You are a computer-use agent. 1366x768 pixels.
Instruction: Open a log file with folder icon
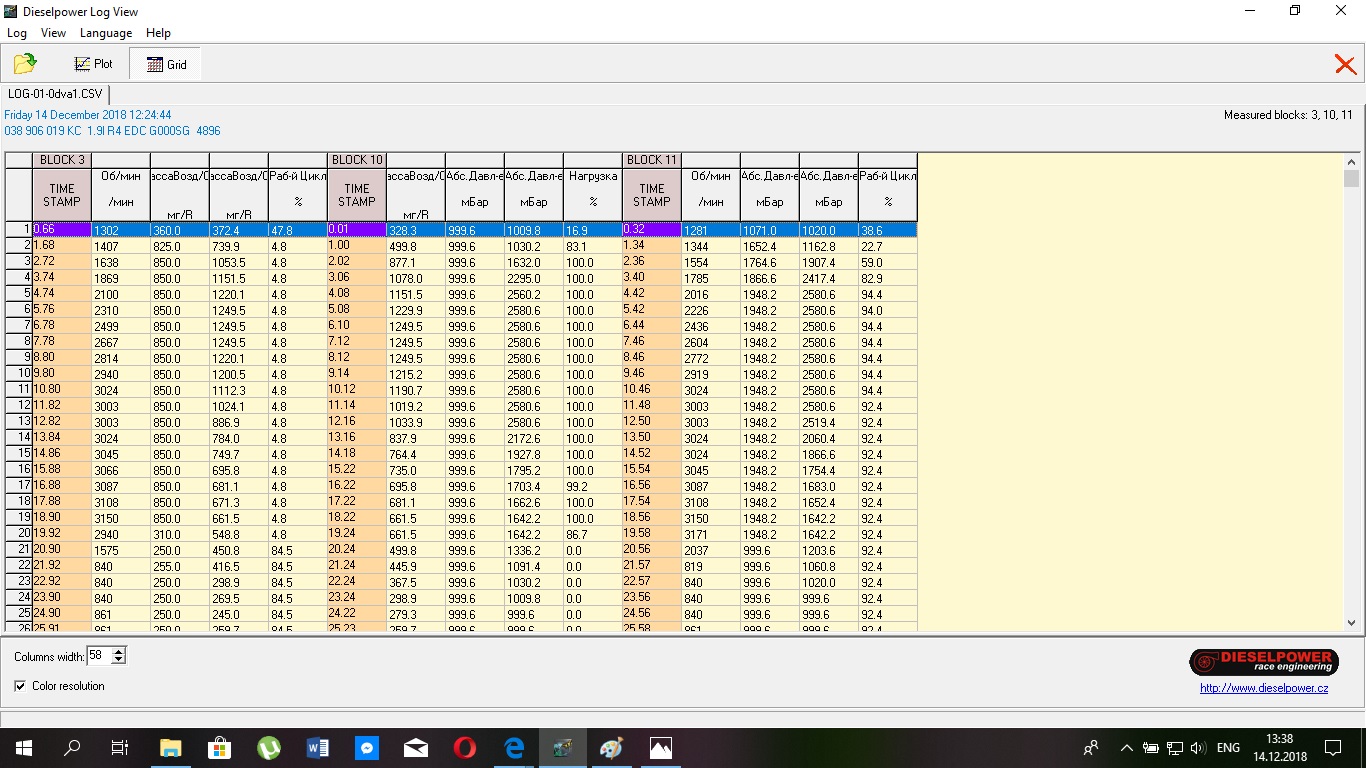[25, 64]
